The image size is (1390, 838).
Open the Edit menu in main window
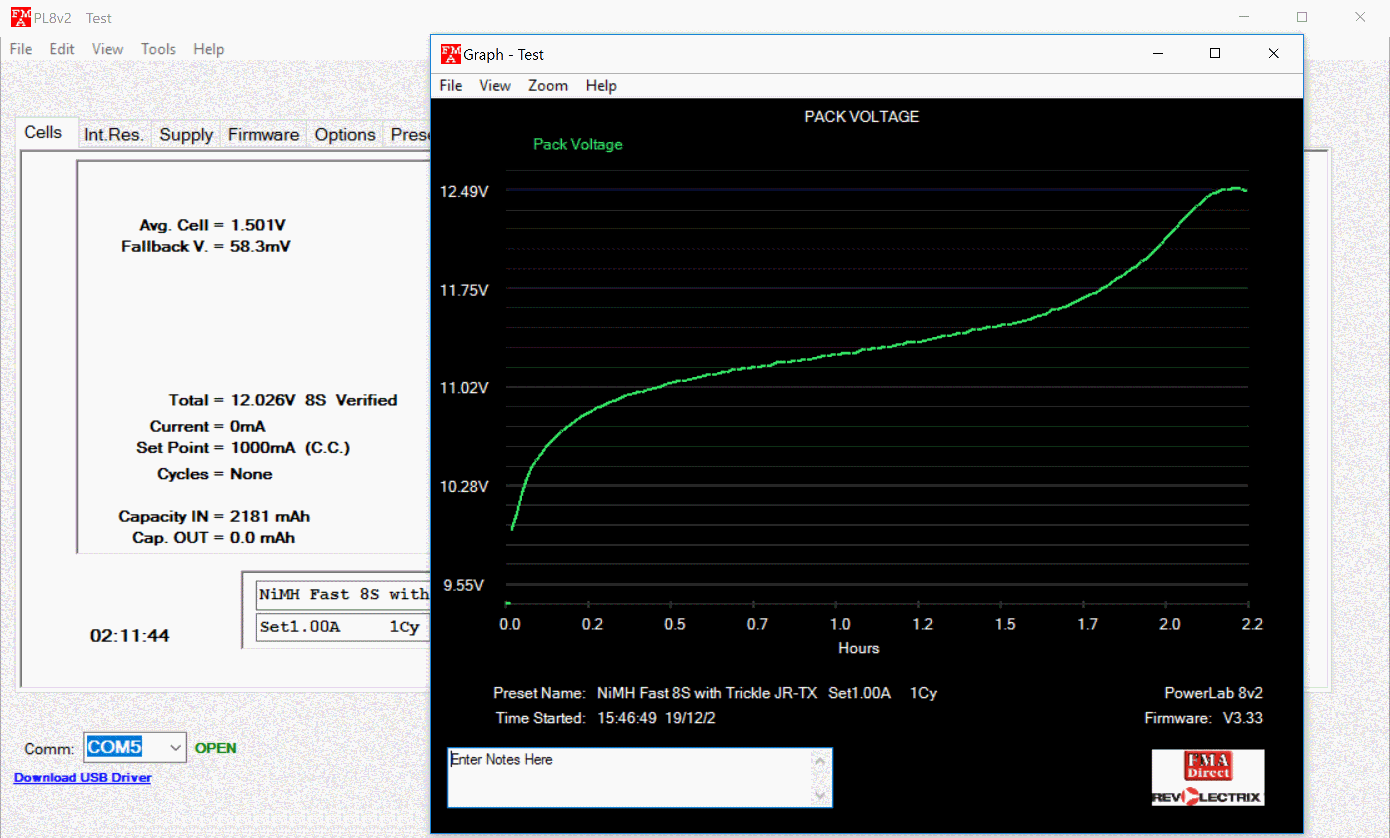(x=62, y=49)
